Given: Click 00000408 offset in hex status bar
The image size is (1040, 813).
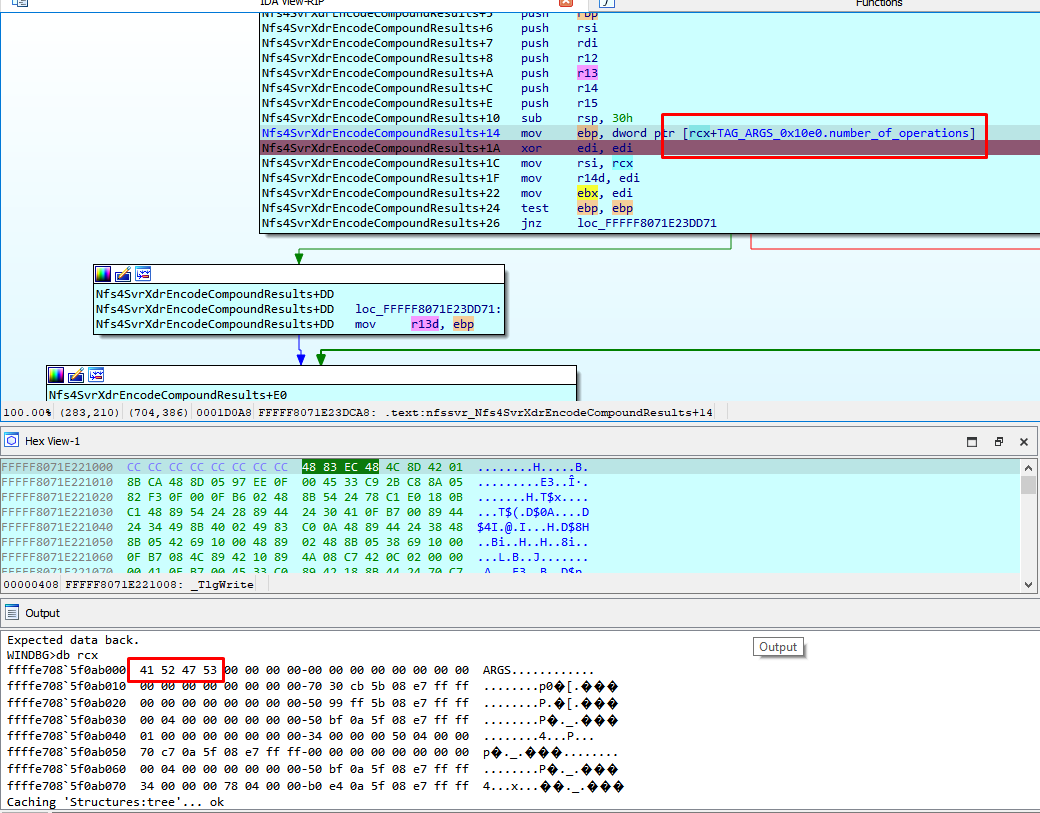Looking at the screenshot, I should (x=31, y=584).
